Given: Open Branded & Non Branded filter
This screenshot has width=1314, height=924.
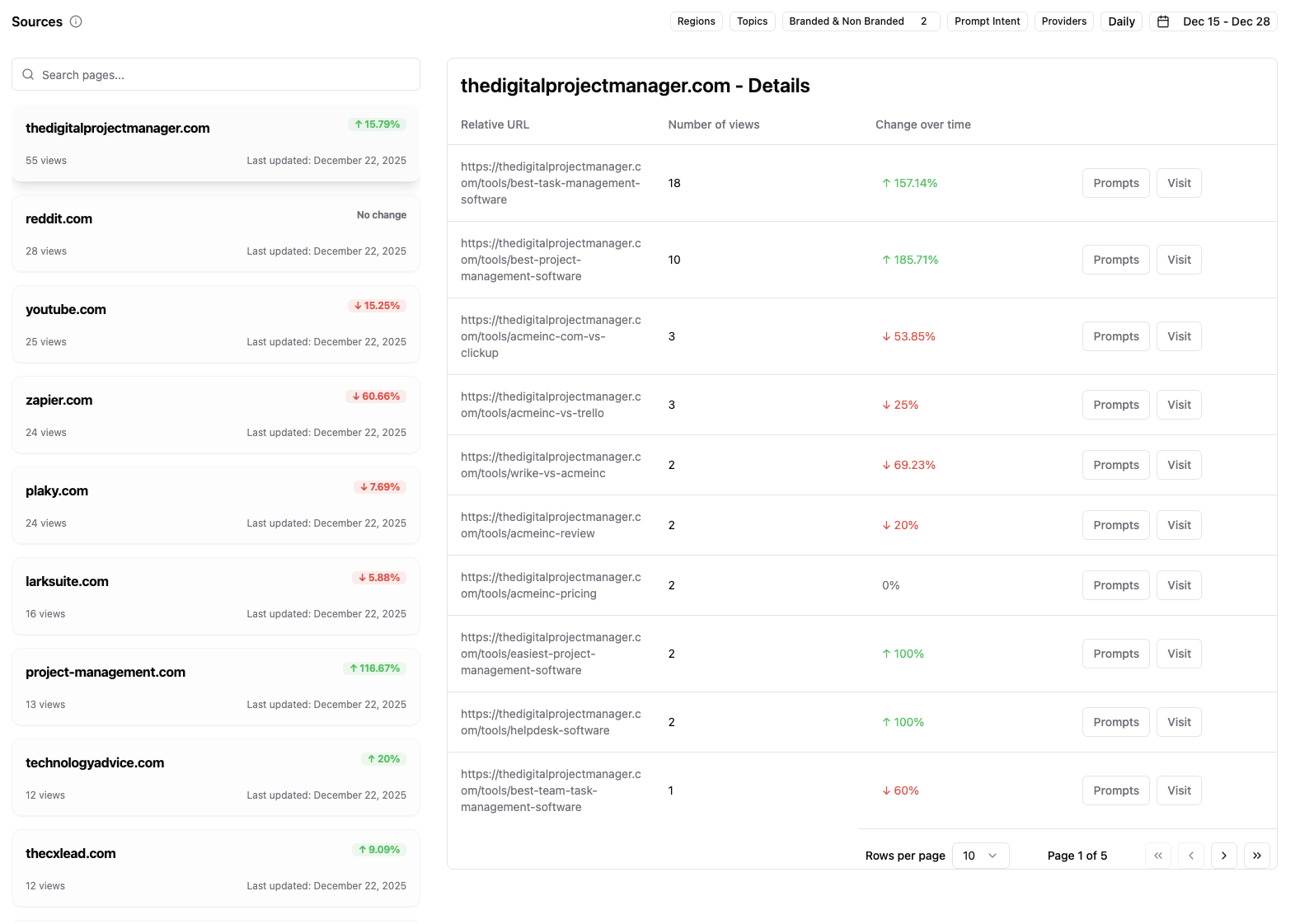Looking at the screenshot, I should tap(860, 21).
